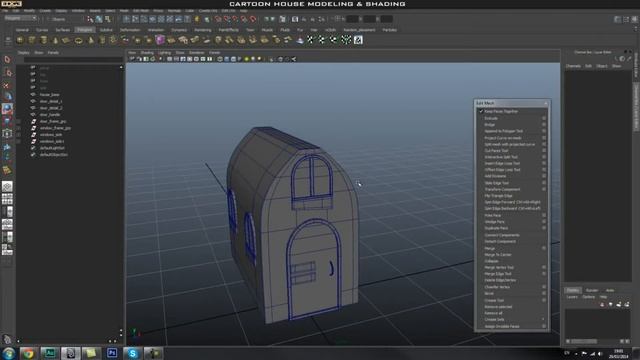The image size is (640, 360).
Task: Switch to four view layout
Action: pyautogui.click(x=7, y=199)
